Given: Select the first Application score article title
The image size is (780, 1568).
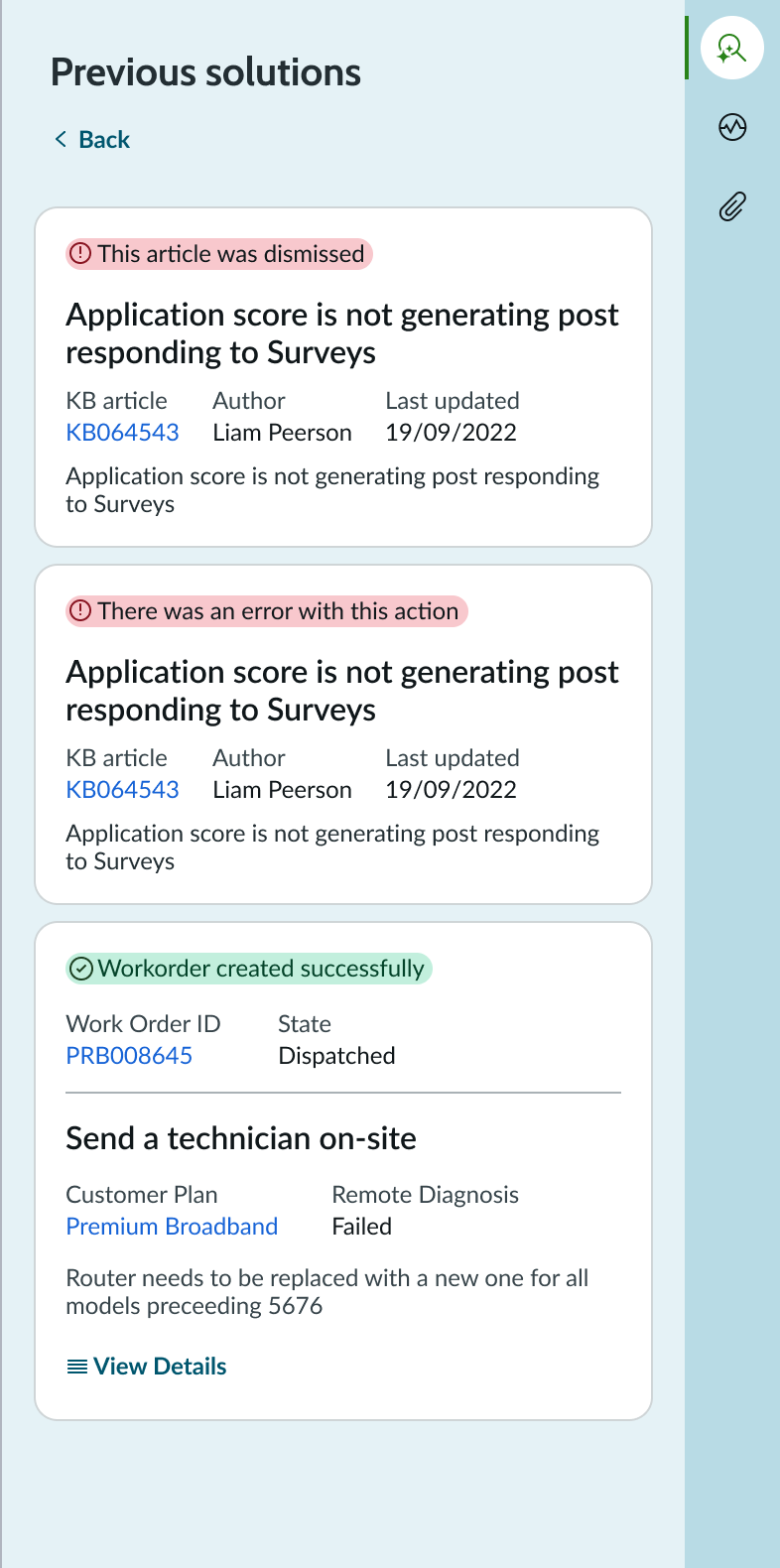Looking at the screenshot, I should [342, 332].
